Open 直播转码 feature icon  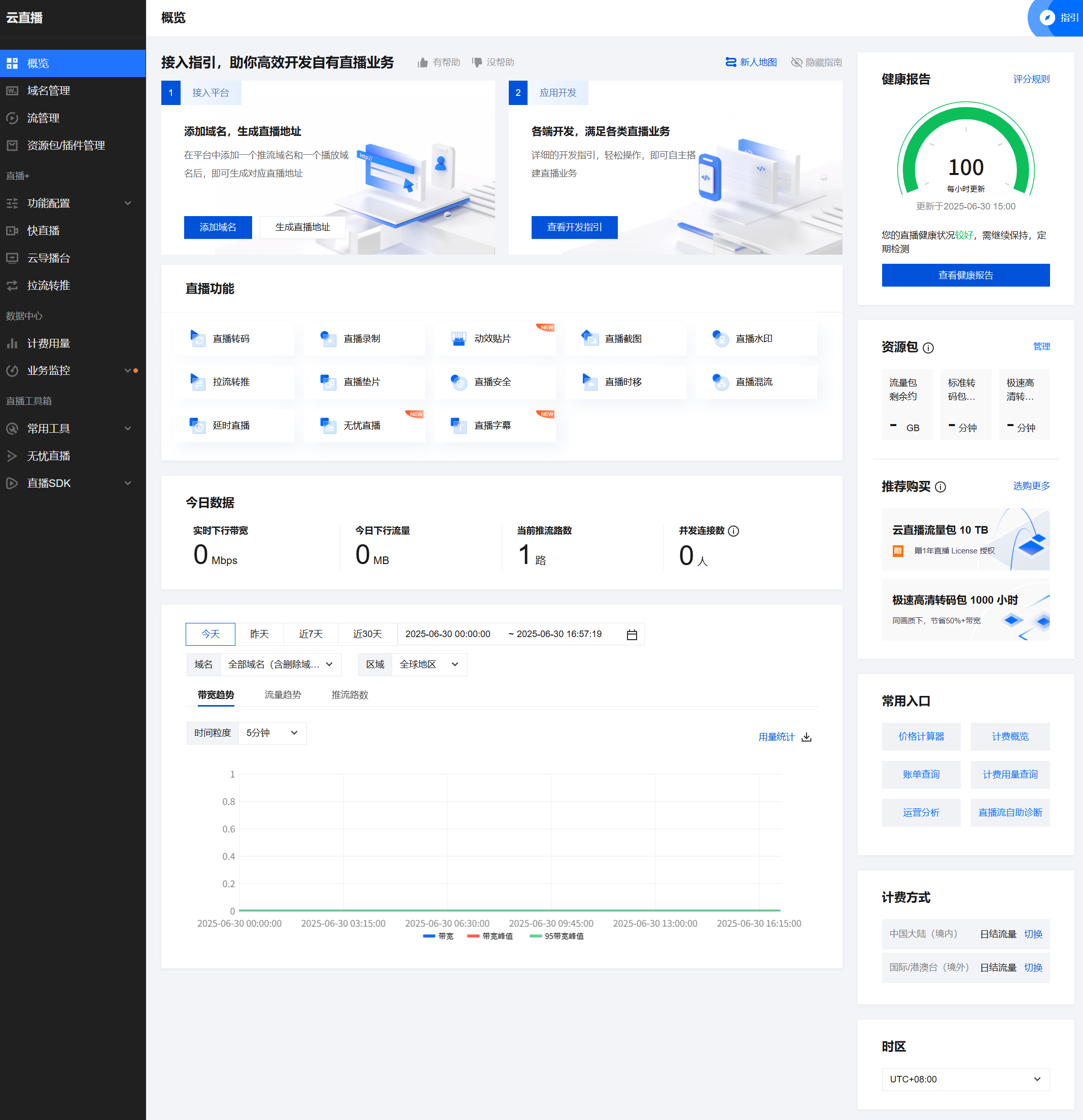pos(198,338)
